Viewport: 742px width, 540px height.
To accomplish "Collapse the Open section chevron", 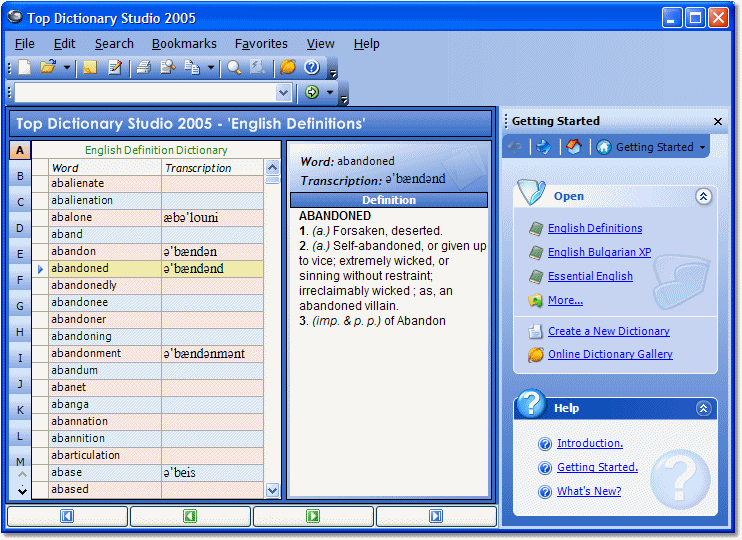I will point(703,196).
